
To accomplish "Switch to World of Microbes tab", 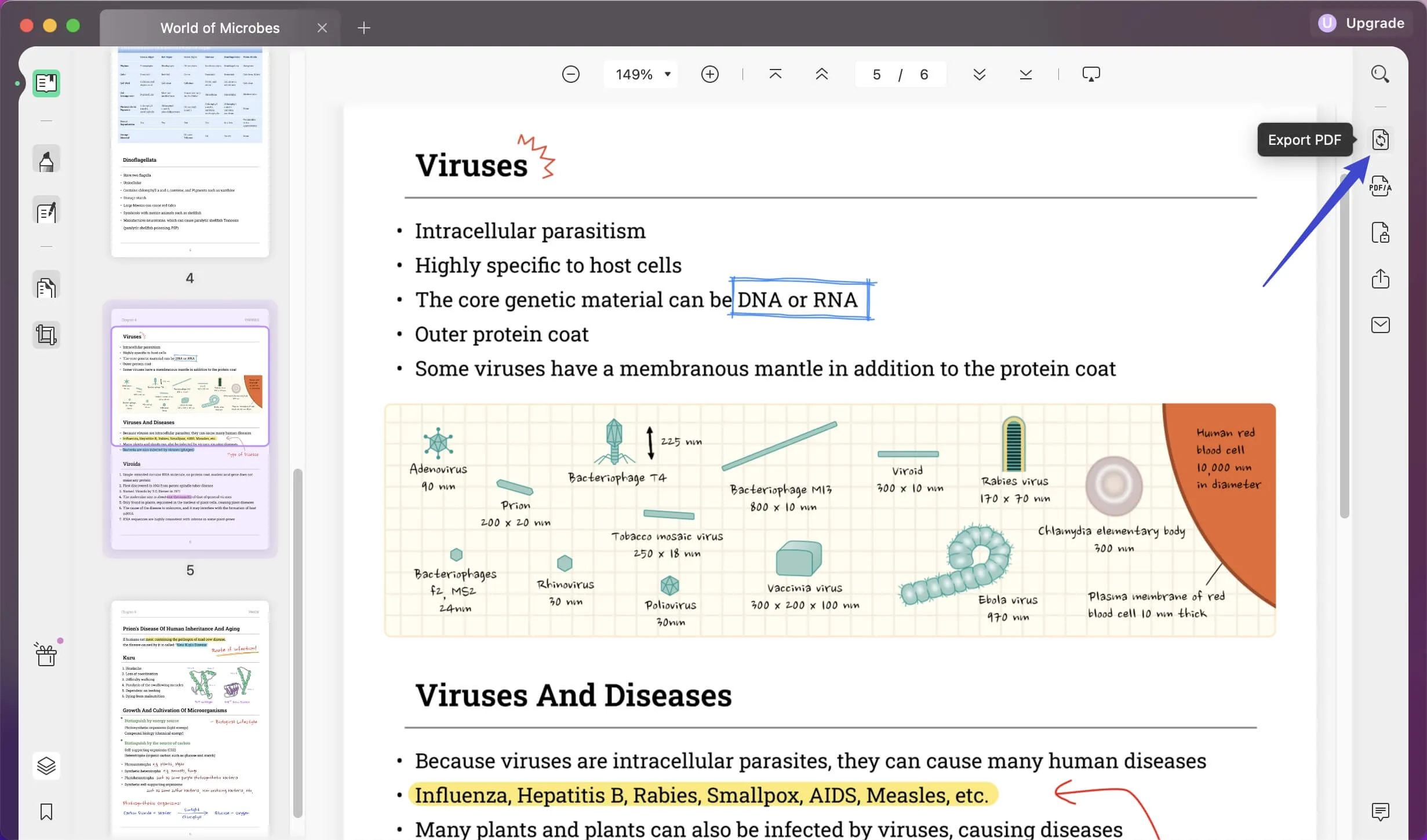I will tap(220, 28).
